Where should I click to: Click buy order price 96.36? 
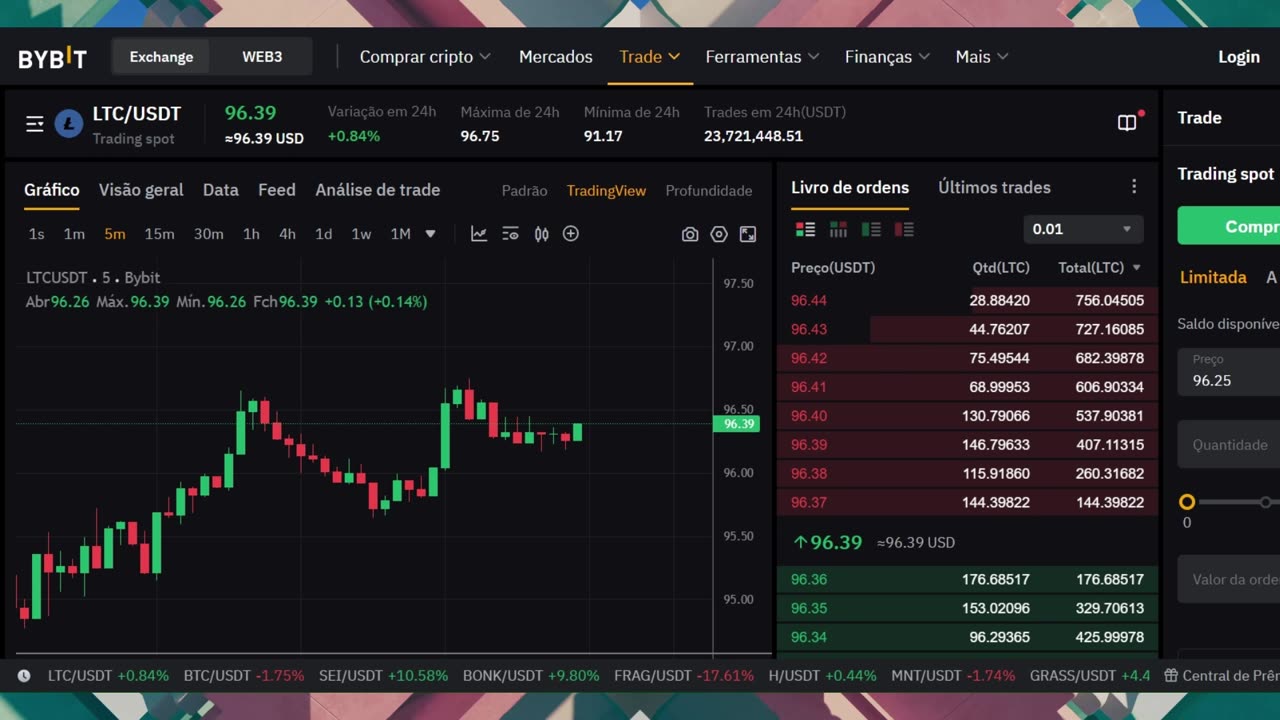(809, 579)
